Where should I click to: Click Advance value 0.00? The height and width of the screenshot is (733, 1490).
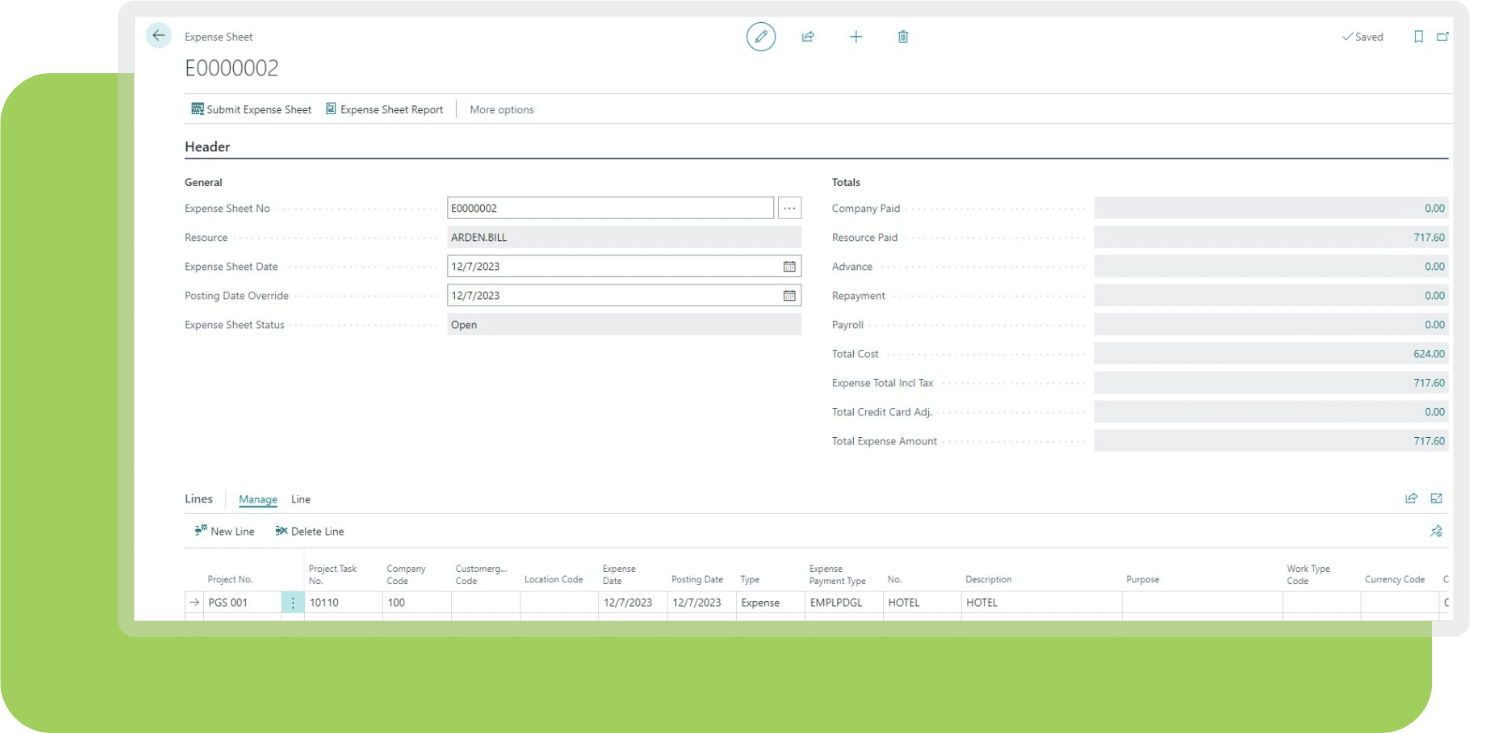click(x=1270, y=267)
